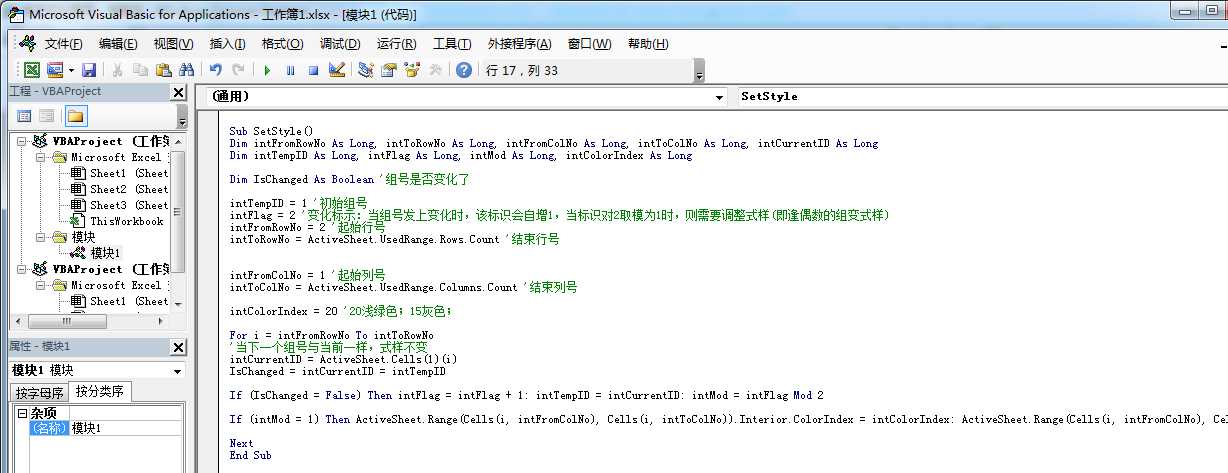Screen dimensions: 1228x473
Task: Switch to Microsoft Excel view icon
Action: point(31,70)
